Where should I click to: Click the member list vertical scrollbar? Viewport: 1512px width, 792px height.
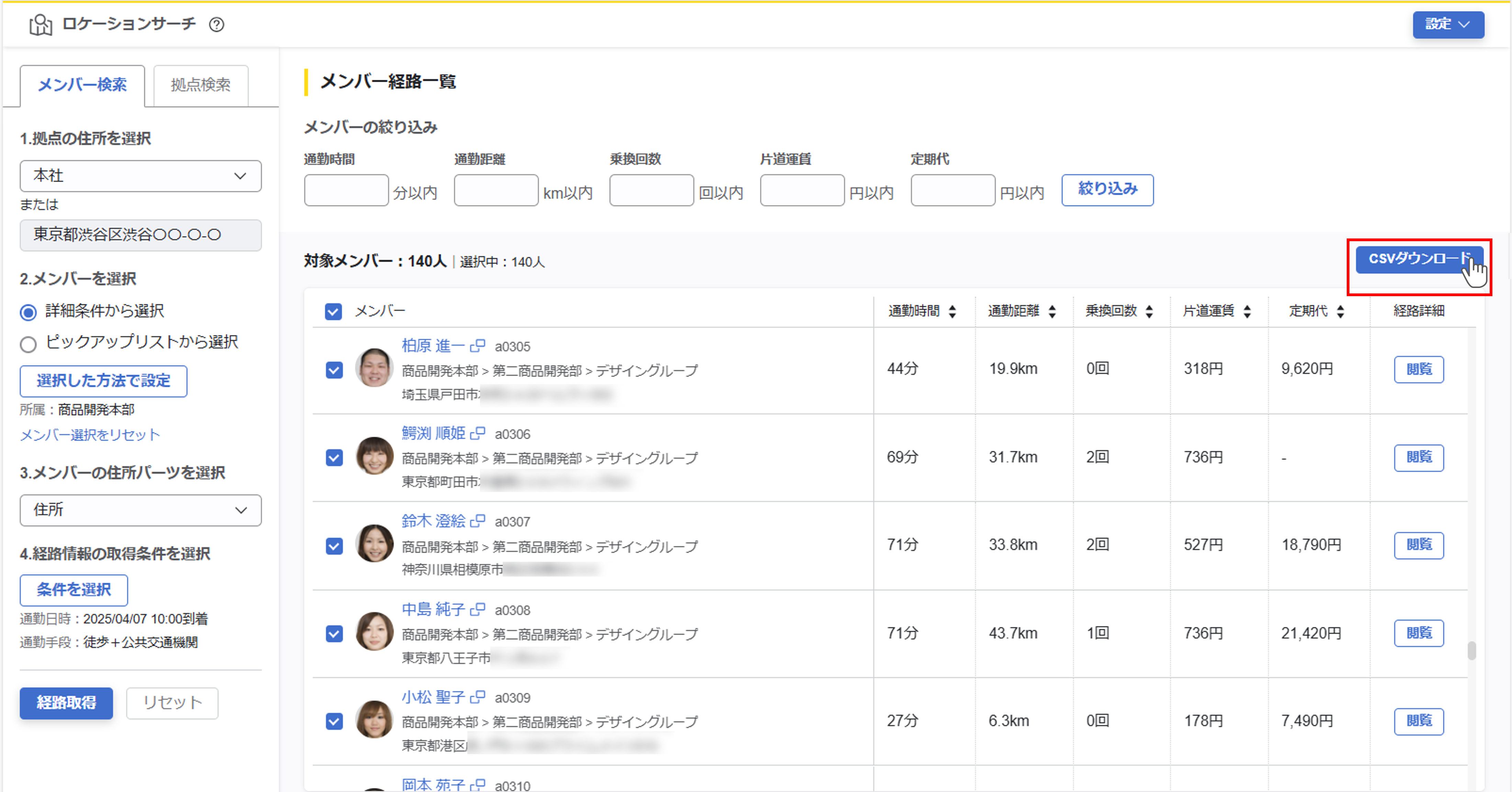pos(1471,650)
